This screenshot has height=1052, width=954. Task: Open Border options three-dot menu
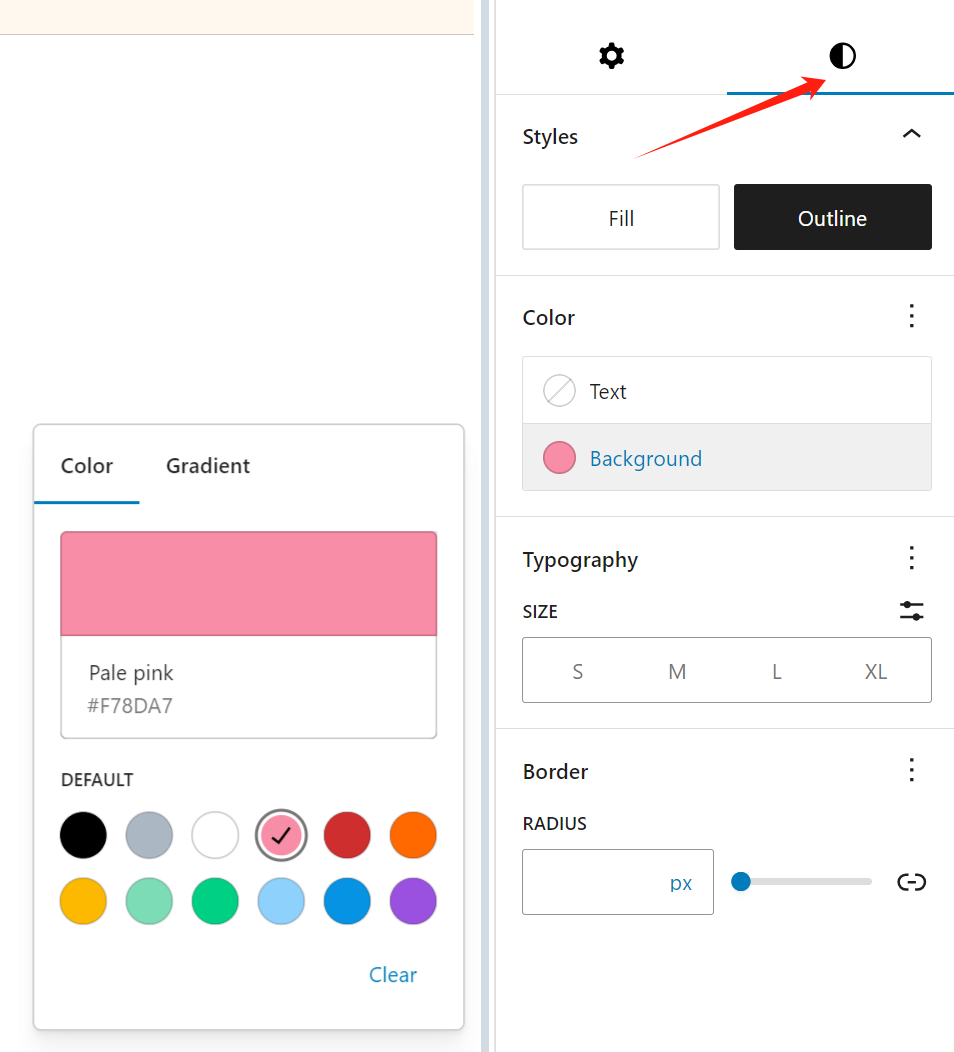911,770
